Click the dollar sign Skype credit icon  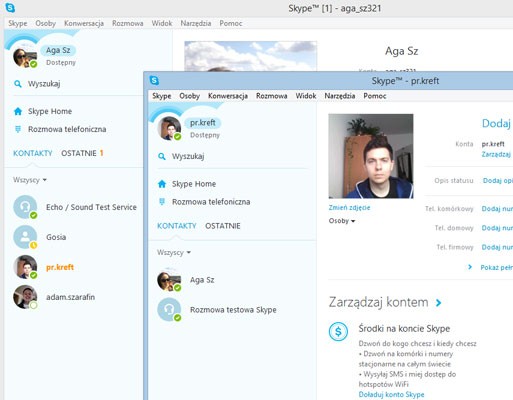click(x=338, y=332)
